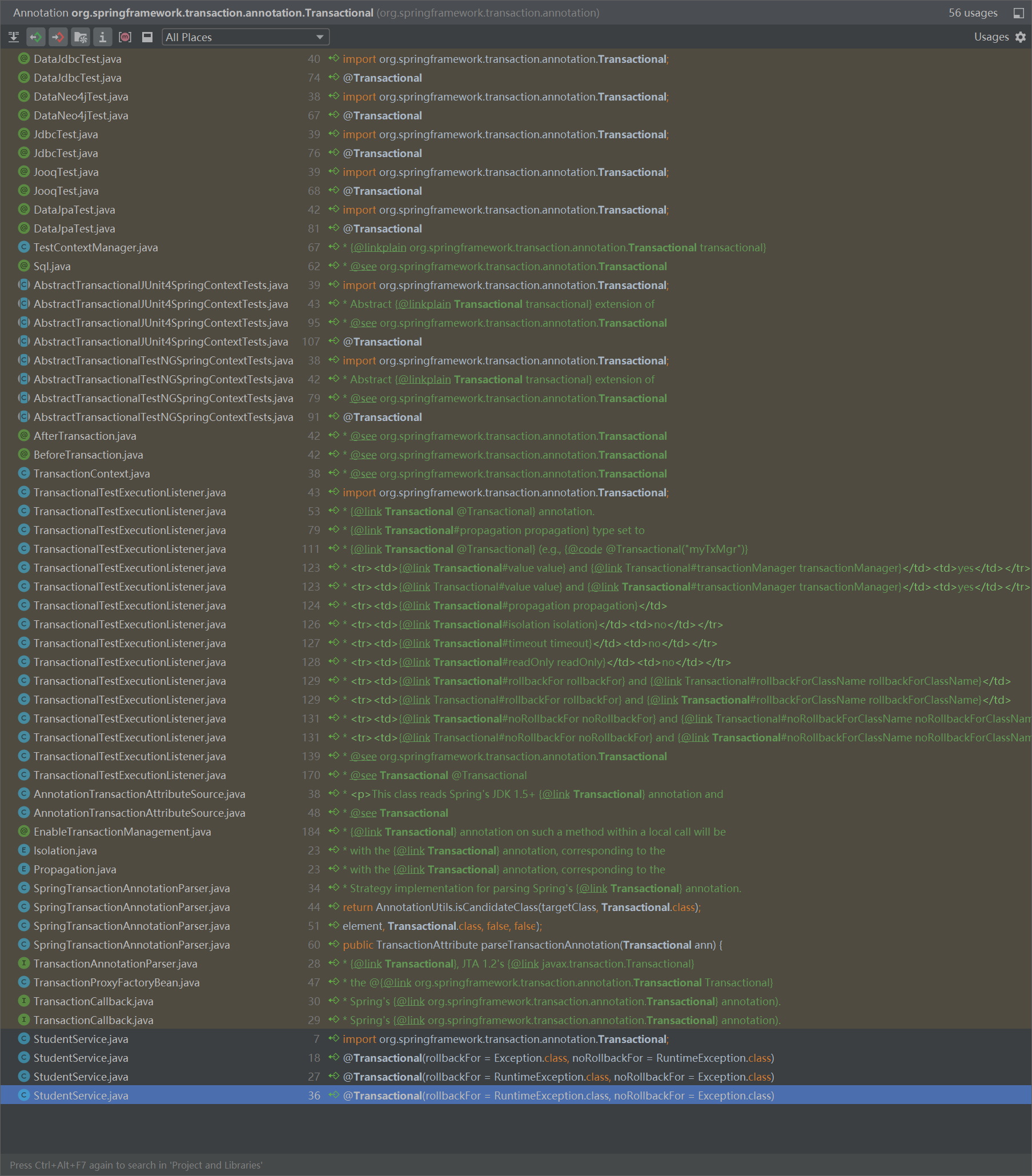This screenshot has height=1176, width=1032.
Task: Click read-access arrow on SpringTransactionAnnotationParser.java line 44
Action: coord(334,907)
